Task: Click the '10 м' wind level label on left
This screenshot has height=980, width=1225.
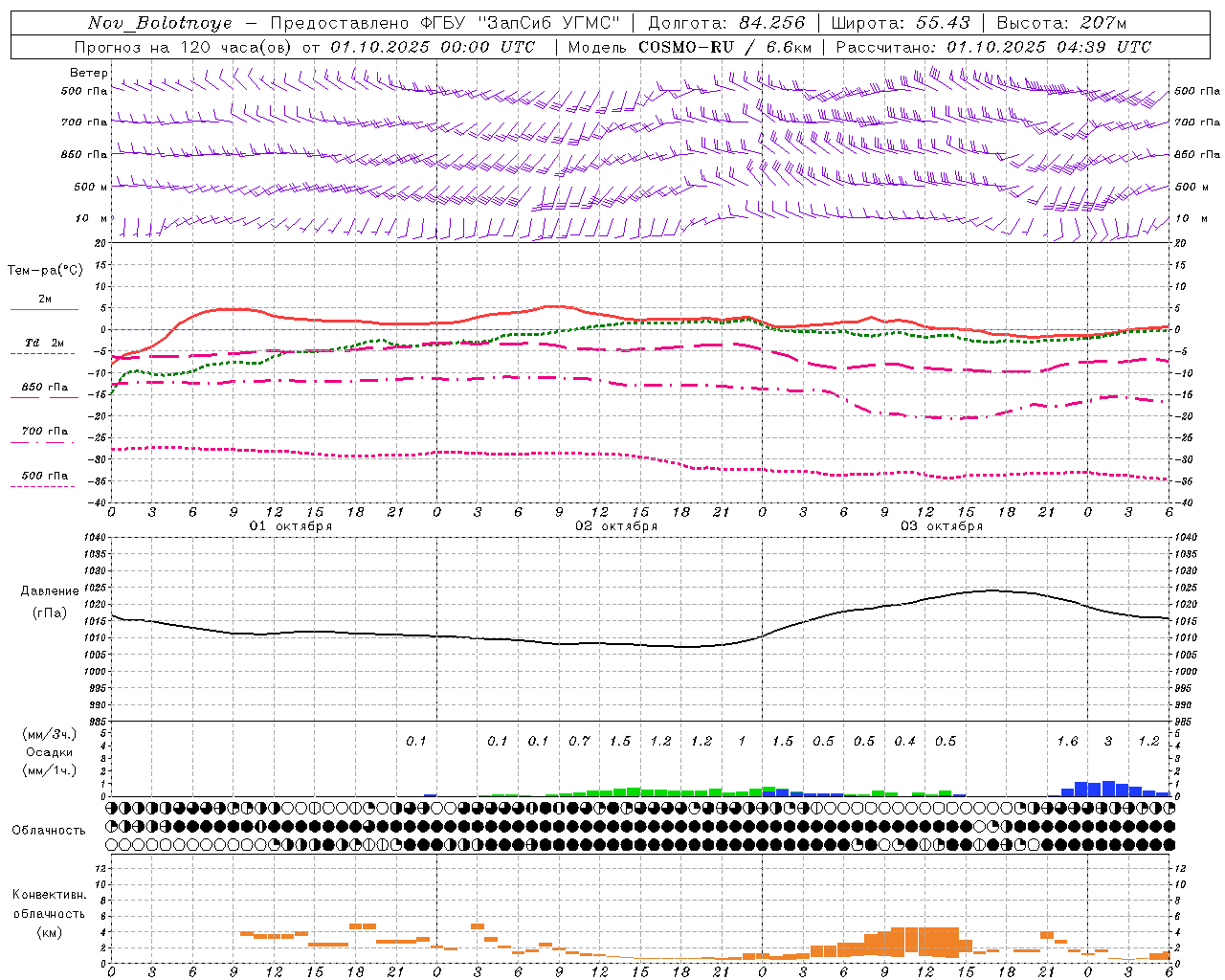Action: click(93, 218)
